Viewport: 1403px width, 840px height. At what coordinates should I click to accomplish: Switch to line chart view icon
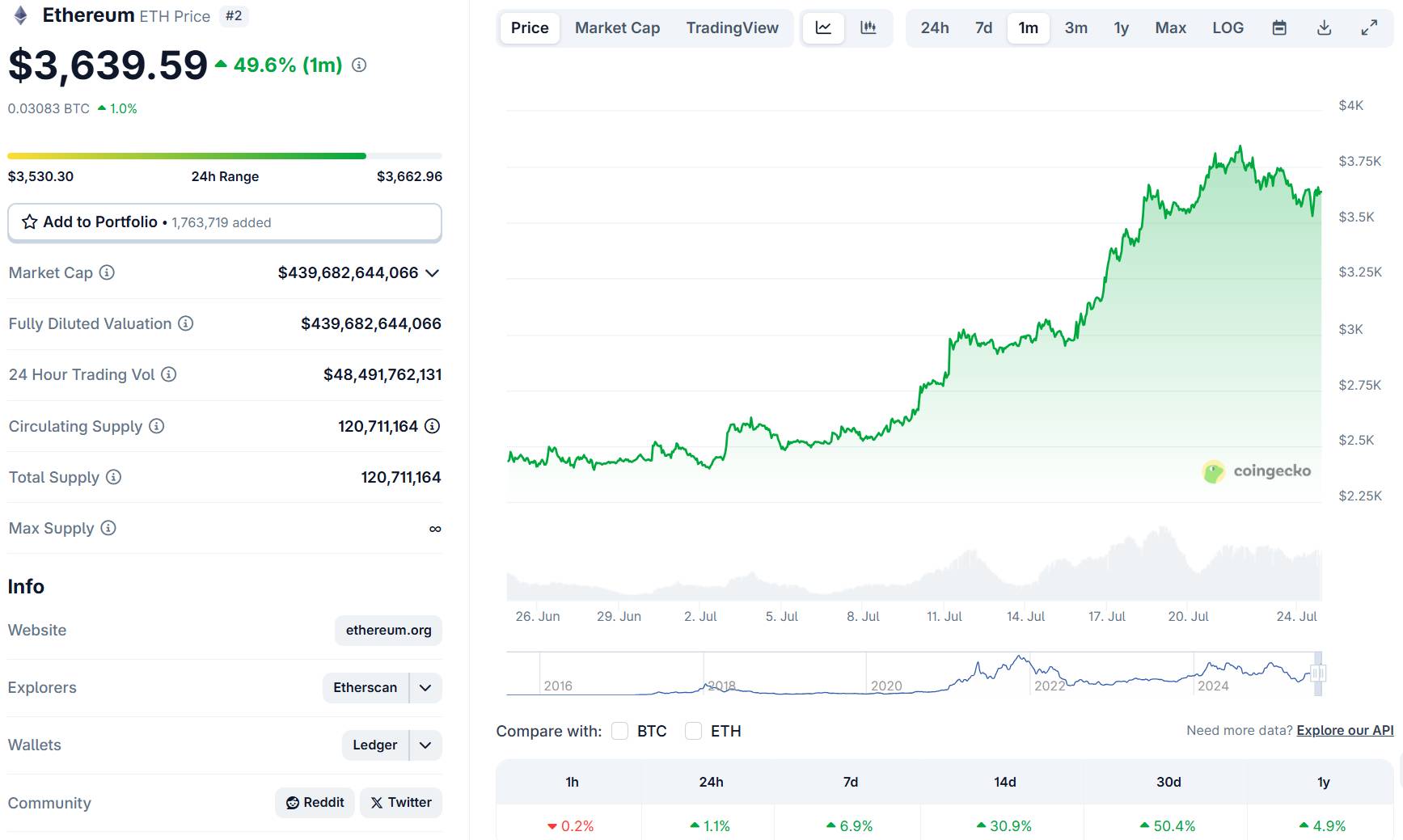[x=823, y=27]
